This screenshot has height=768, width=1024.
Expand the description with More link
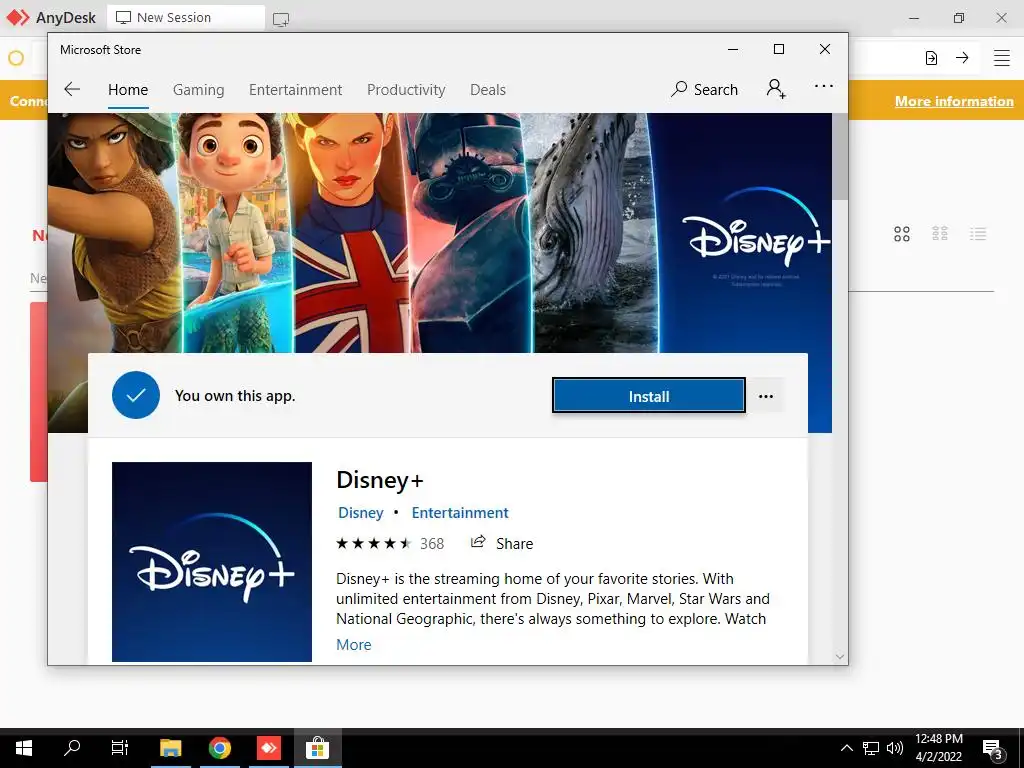coord(353,645)
